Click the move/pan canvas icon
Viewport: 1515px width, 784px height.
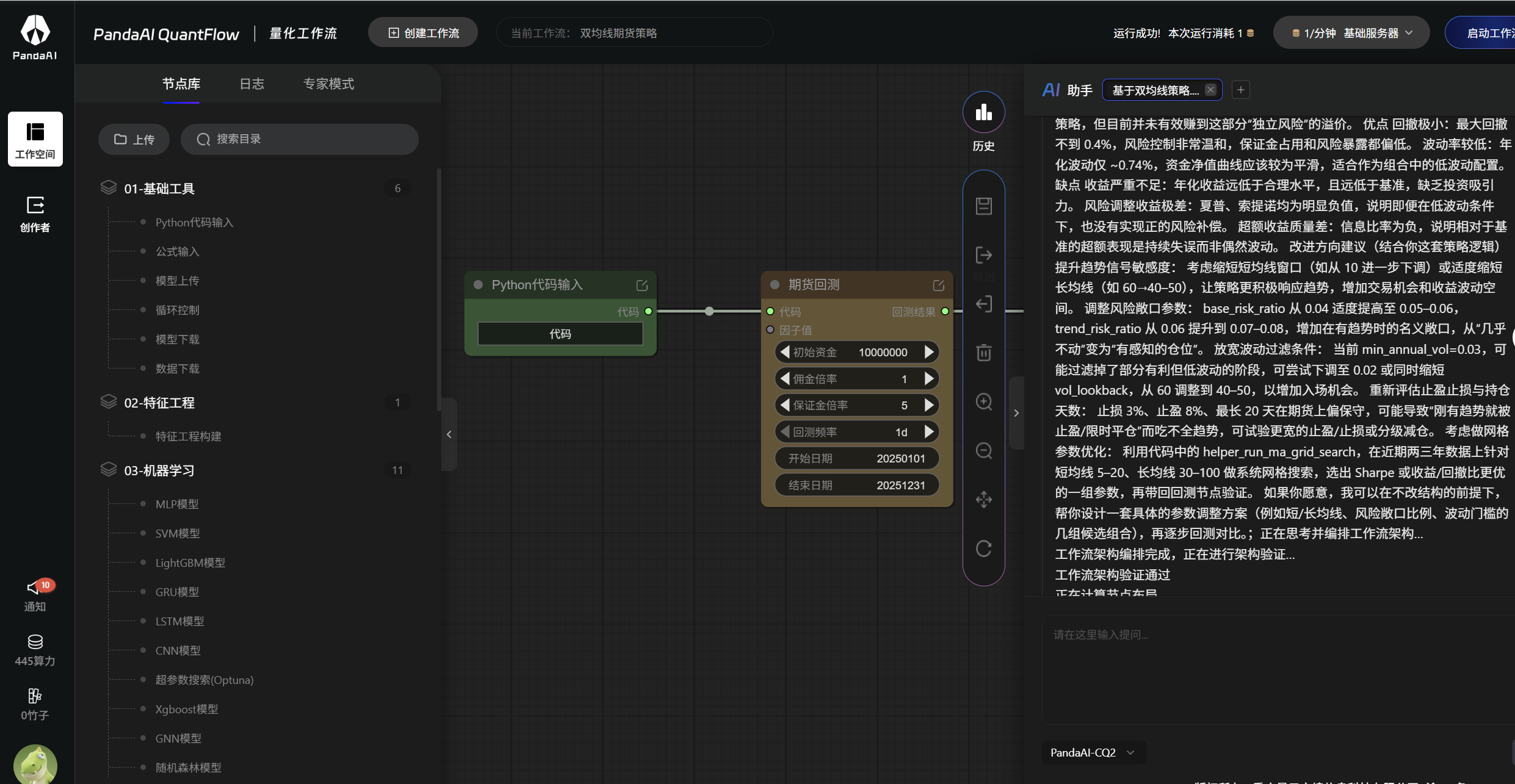[983, 500]
